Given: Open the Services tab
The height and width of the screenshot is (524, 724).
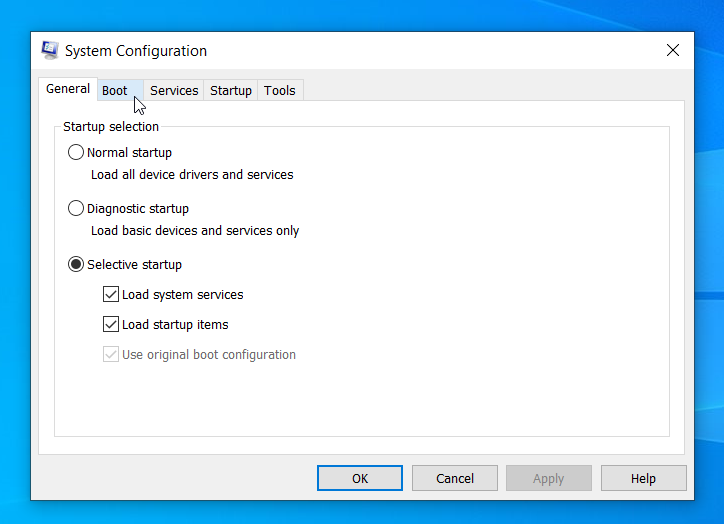Looking at the screenshot, I should (174, 90).
